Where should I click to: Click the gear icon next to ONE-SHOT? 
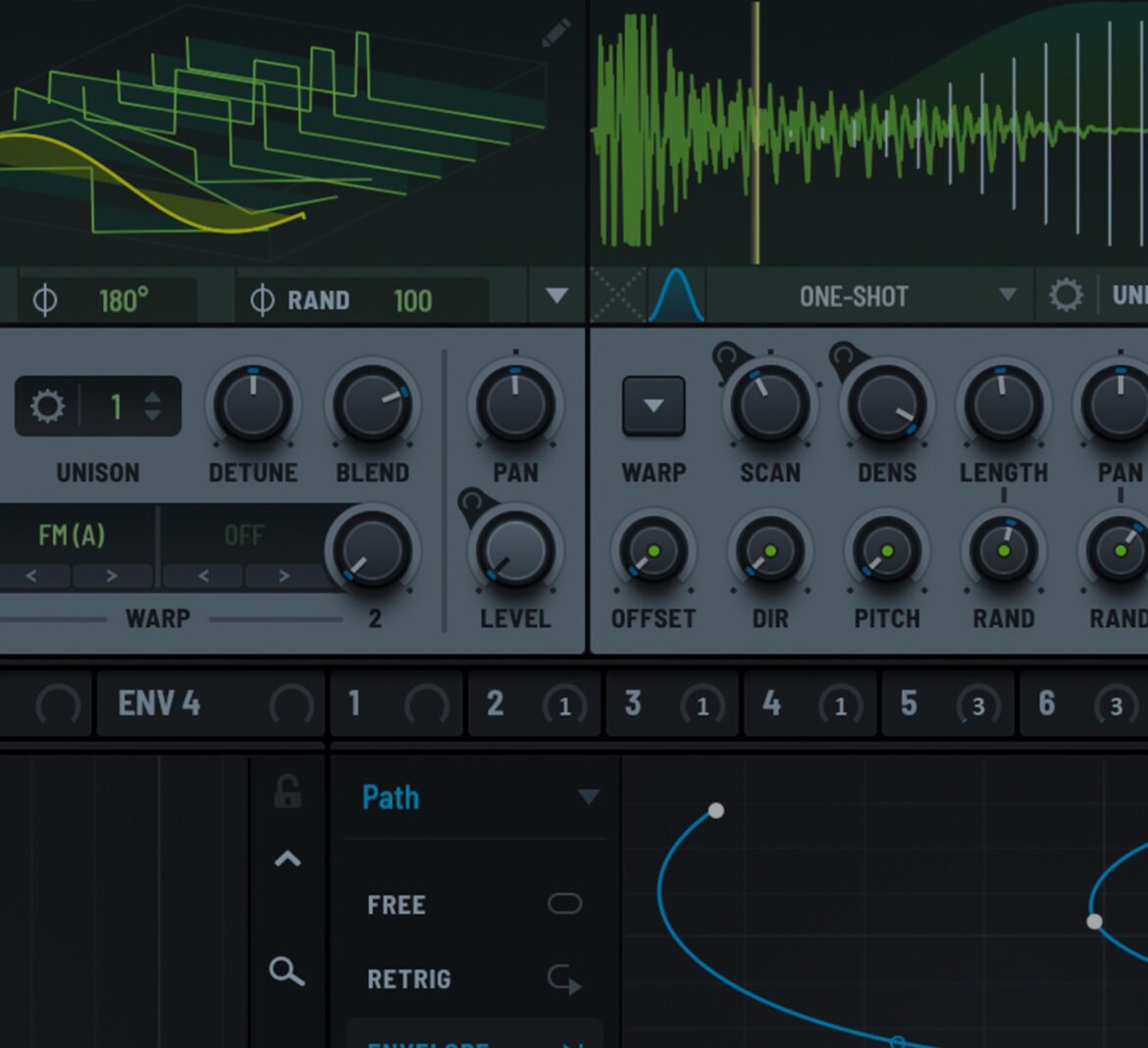[x=1066, y=295]
